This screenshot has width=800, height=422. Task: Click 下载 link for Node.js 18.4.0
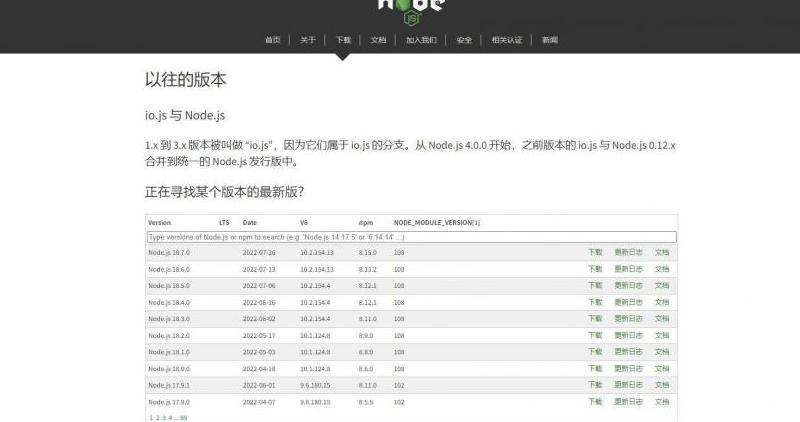pyautogui.click(x=595, y=302)
